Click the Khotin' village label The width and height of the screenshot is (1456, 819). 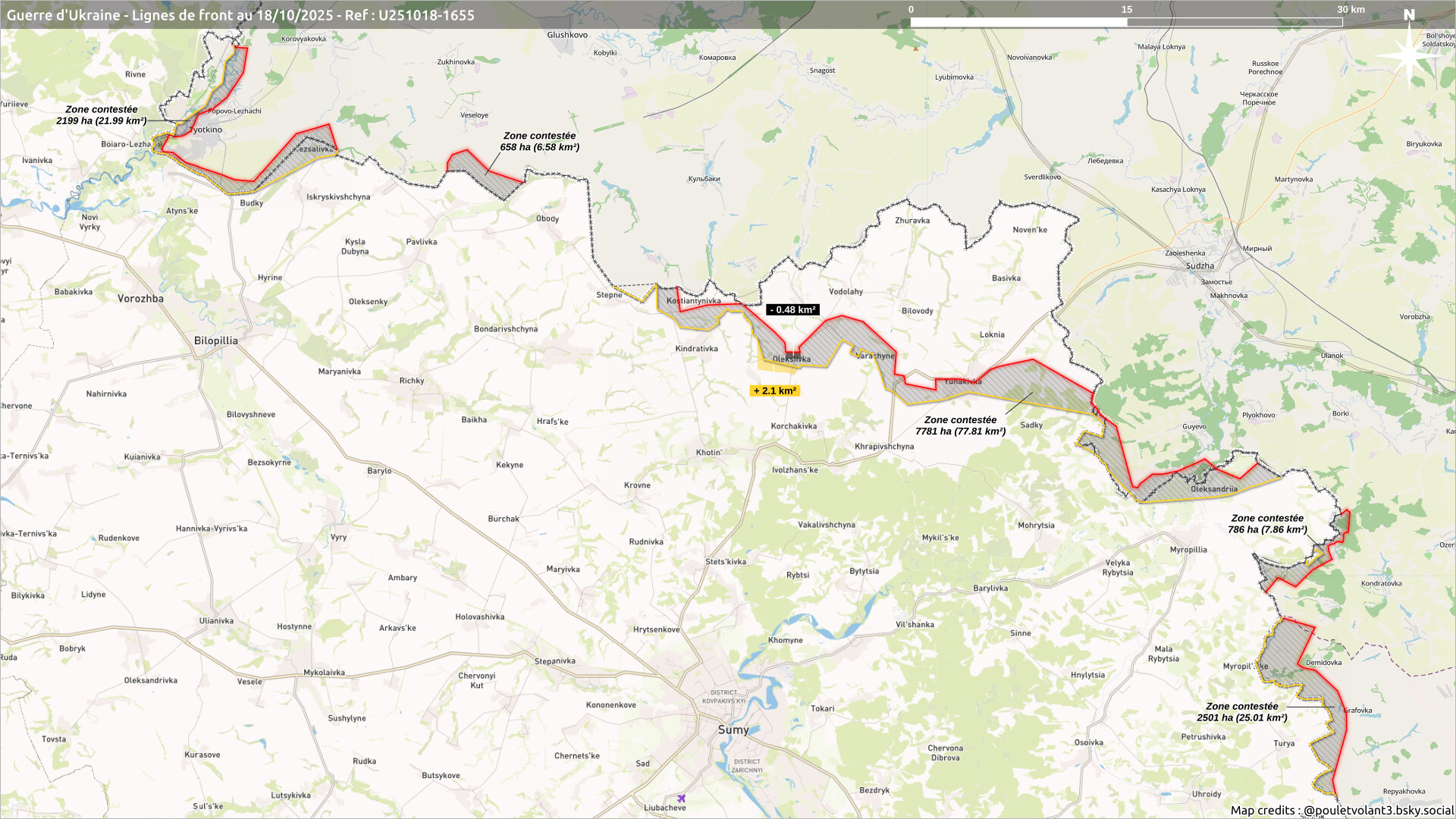[708, 453]
